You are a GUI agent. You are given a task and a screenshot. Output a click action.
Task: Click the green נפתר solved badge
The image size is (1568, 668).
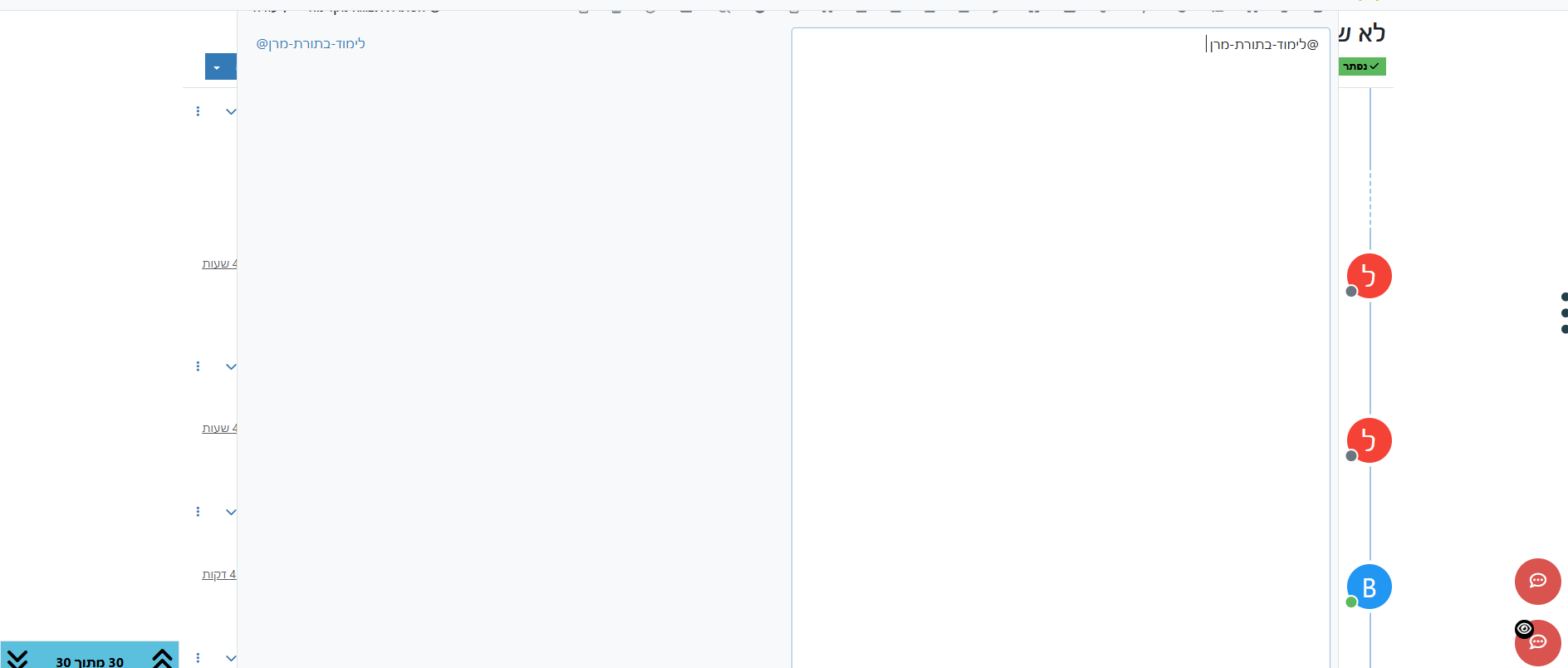tap(1362, 66)
